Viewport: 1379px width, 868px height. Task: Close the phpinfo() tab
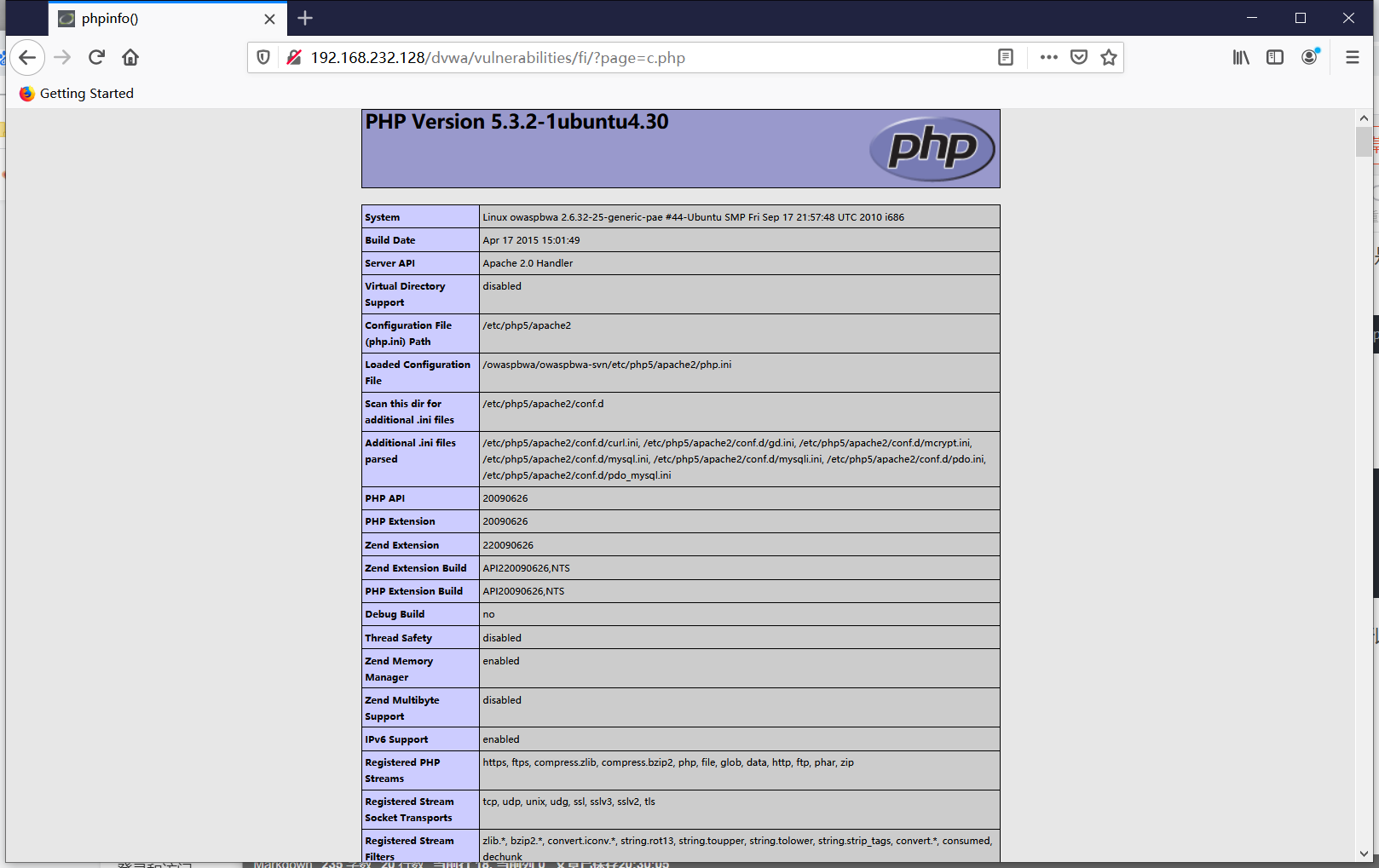269,19
